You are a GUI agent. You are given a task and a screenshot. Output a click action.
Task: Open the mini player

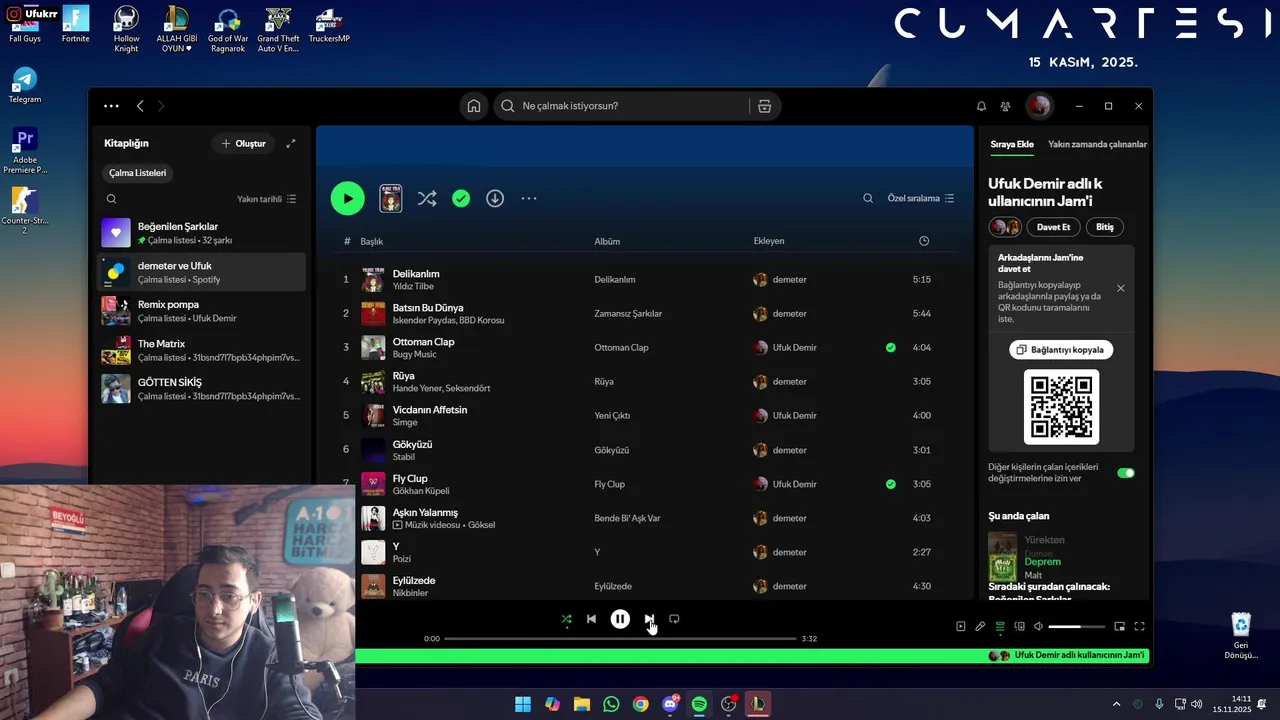[1119, 627]
